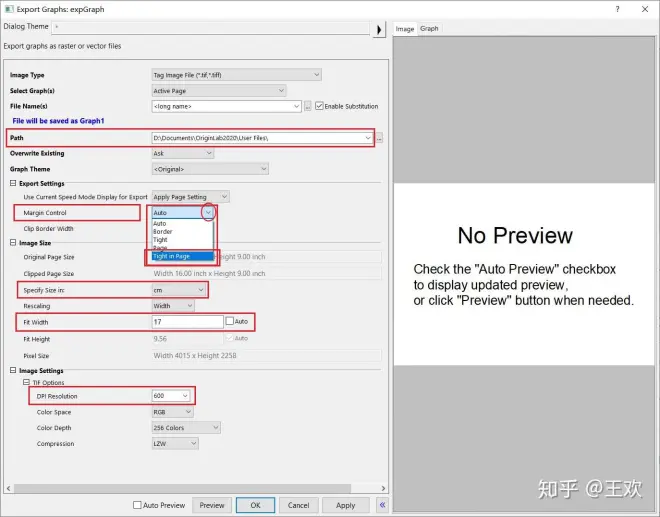This screenshot has width=660, height=517.
Task: Click the OK button
Action: (x=255, y=505)
